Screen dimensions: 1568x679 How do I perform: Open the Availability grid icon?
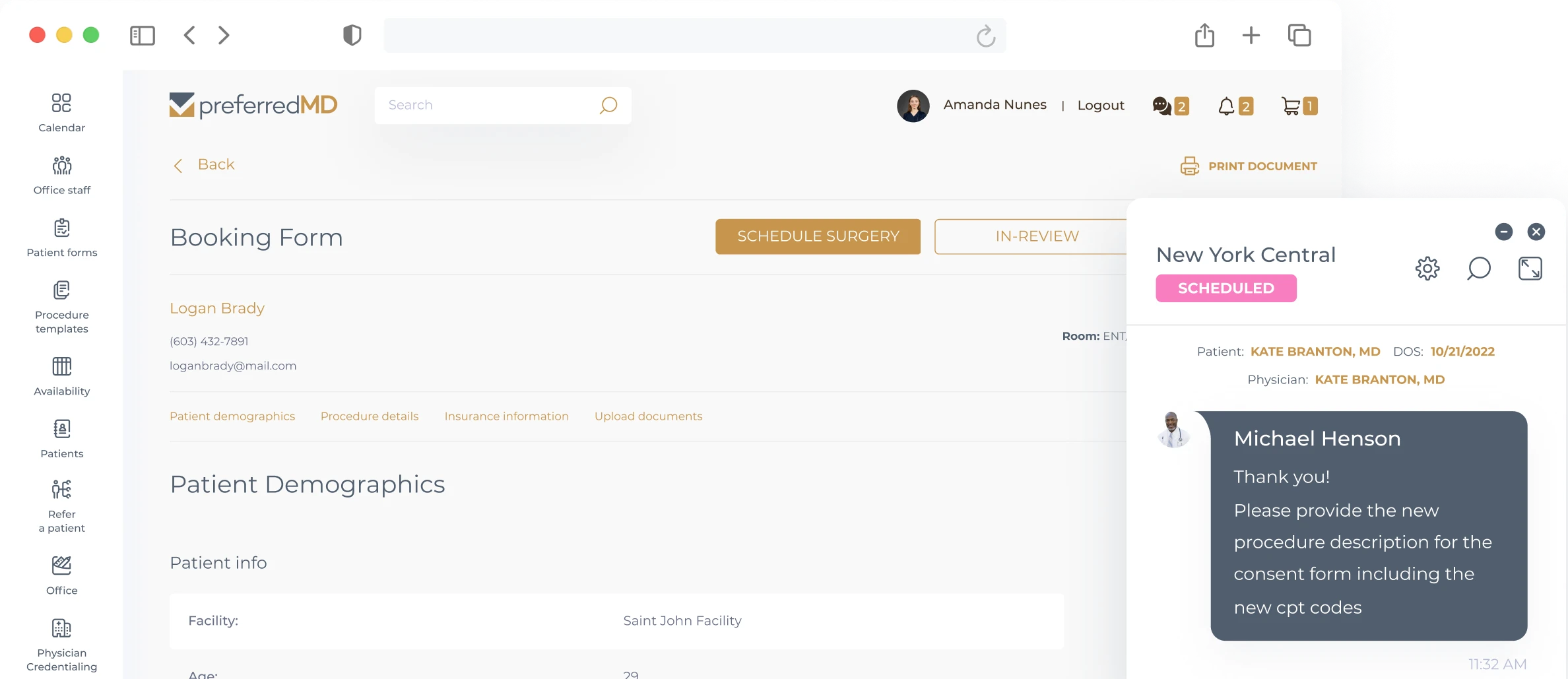[61, 366]
